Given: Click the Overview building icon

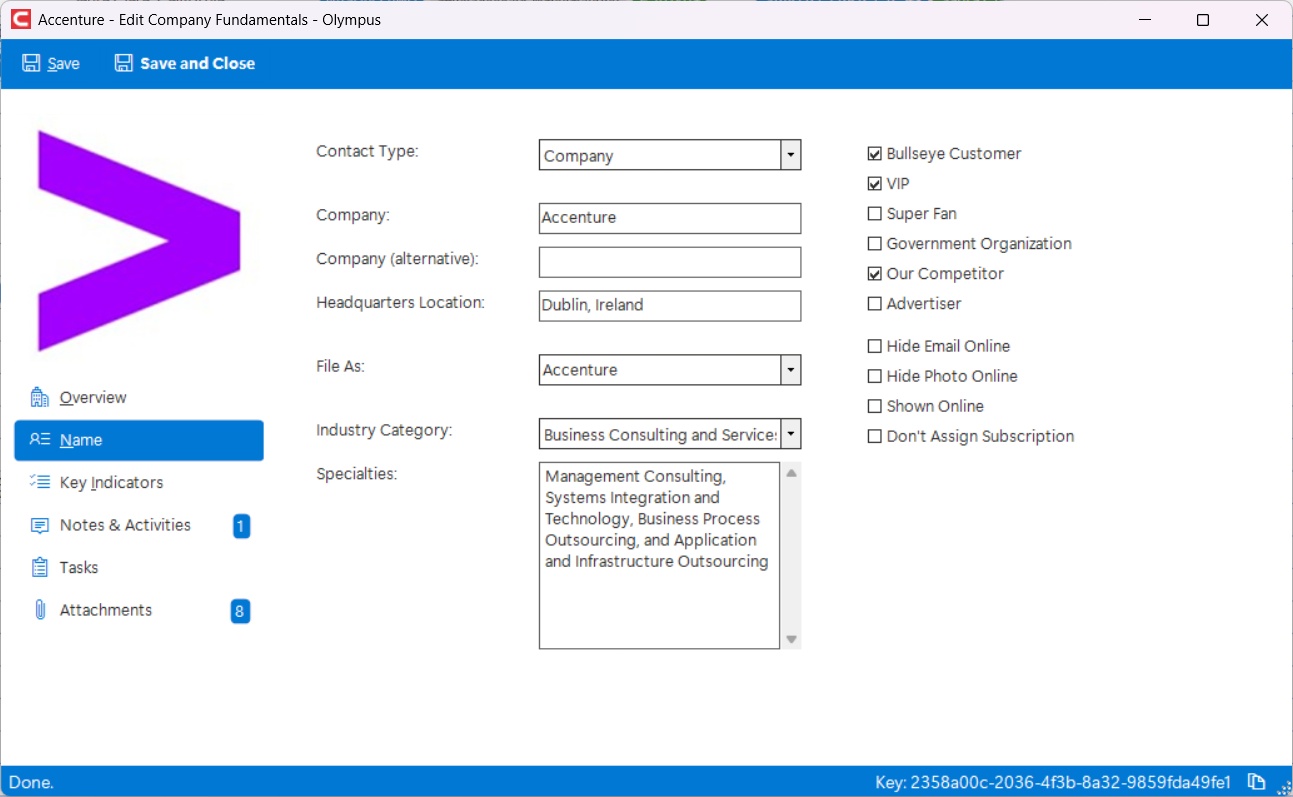Looking at the screenshot, I should (40, 398).
